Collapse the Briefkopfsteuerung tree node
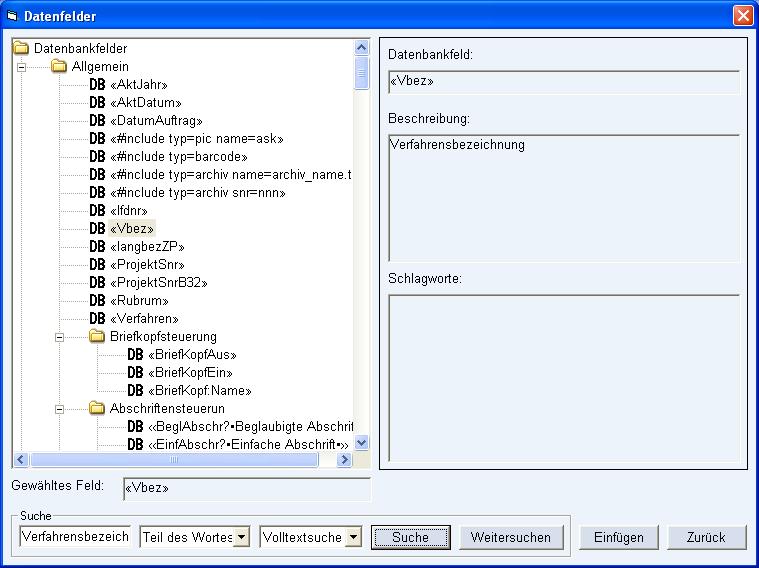 59,337
